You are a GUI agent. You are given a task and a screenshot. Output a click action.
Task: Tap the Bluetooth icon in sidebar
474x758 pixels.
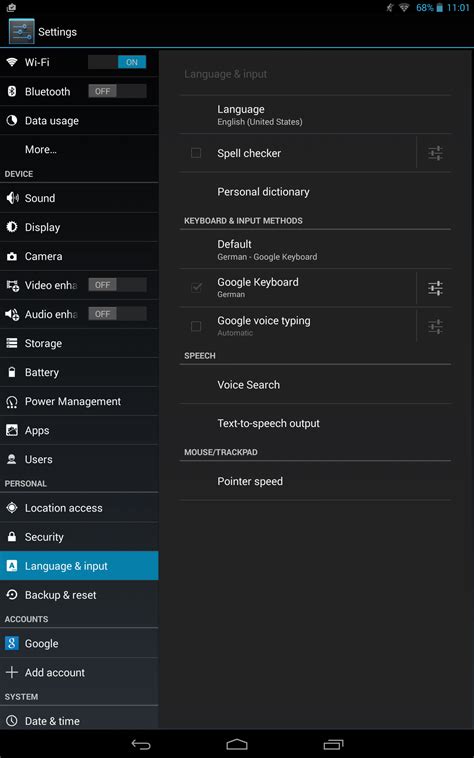pyautogui.click(x=12, y=91)
